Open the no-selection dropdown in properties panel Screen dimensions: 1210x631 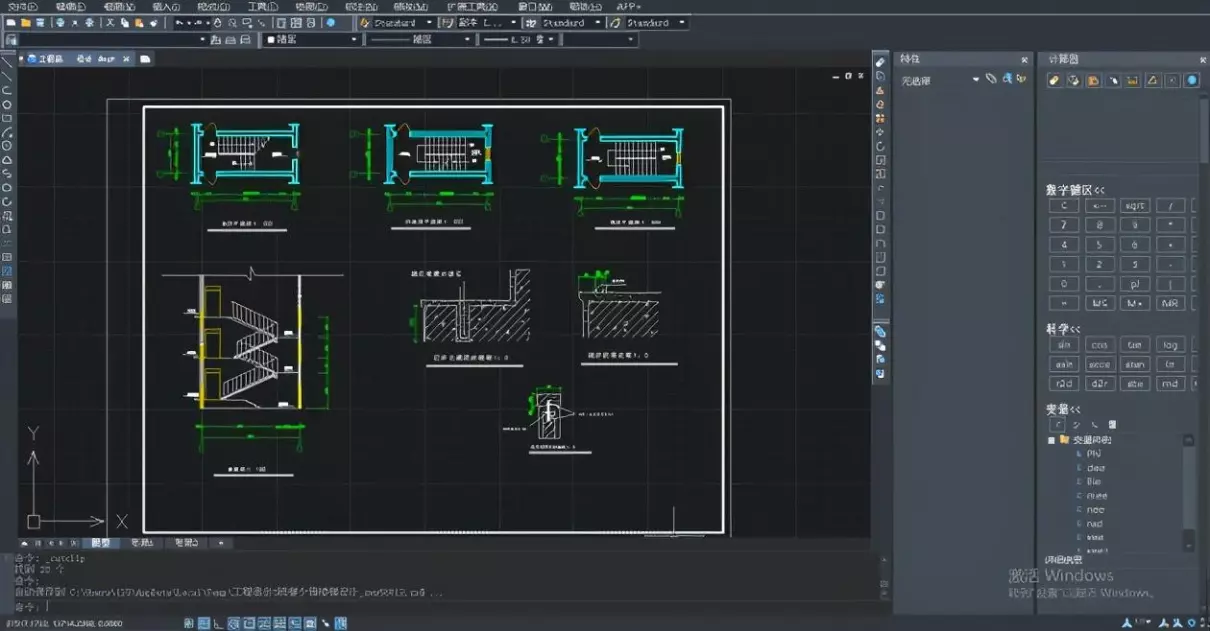[x=976, y=80]
